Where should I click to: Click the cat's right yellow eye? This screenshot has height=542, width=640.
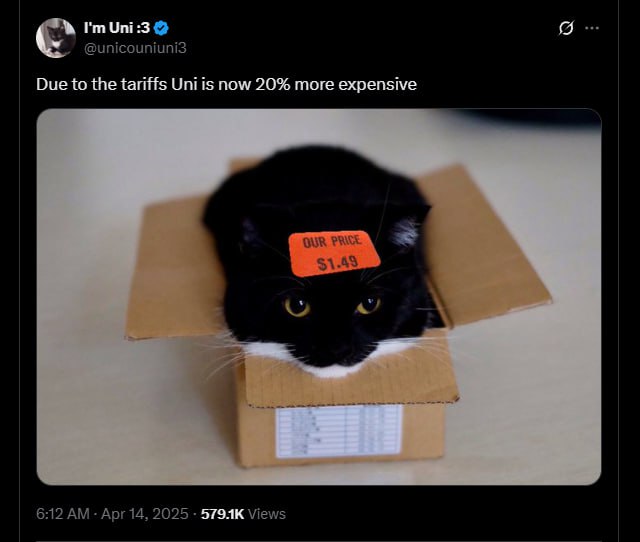pyautogui.click(x=369, y=304)
